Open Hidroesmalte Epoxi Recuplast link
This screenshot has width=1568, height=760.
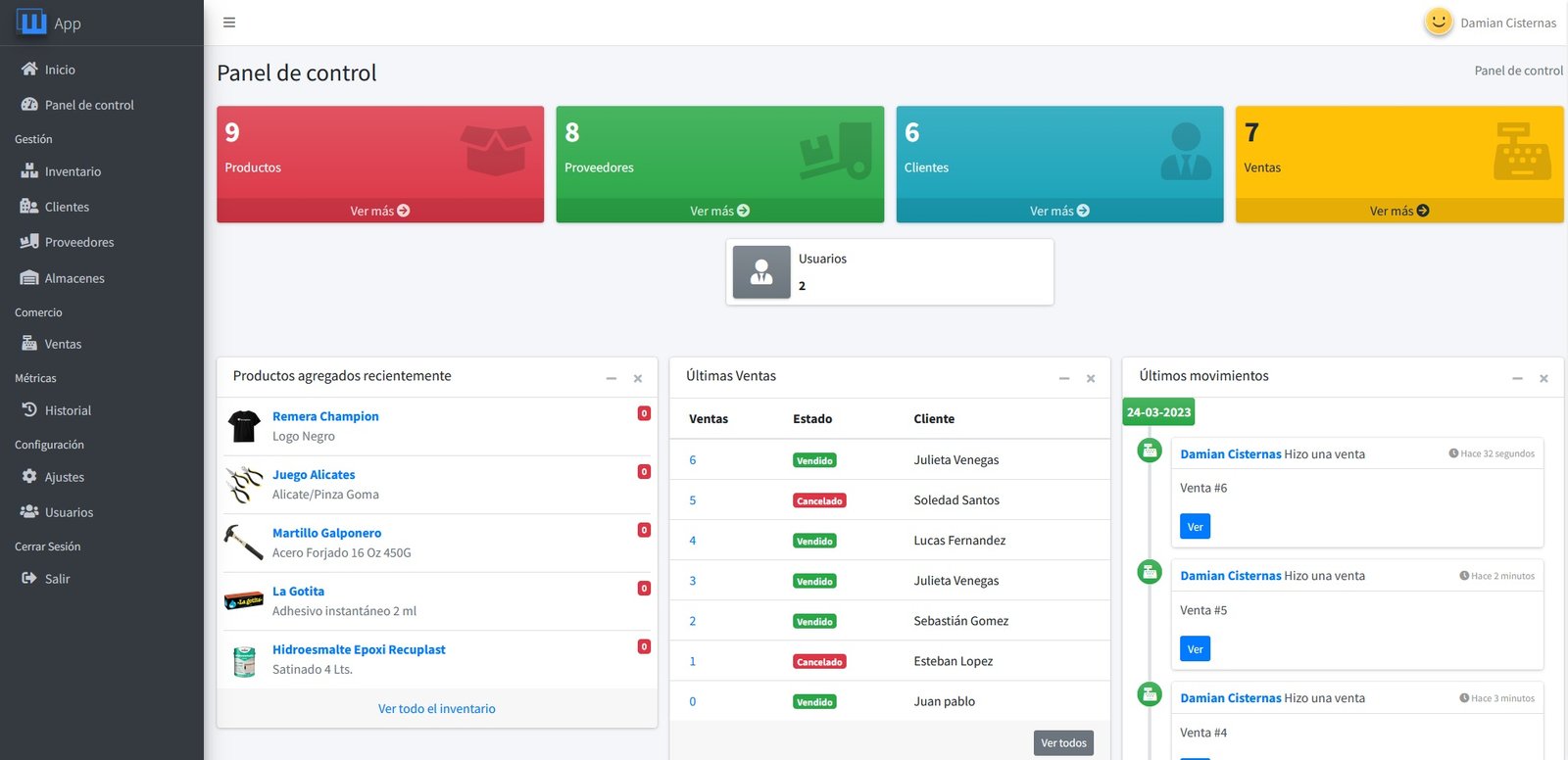pos(359,649)
